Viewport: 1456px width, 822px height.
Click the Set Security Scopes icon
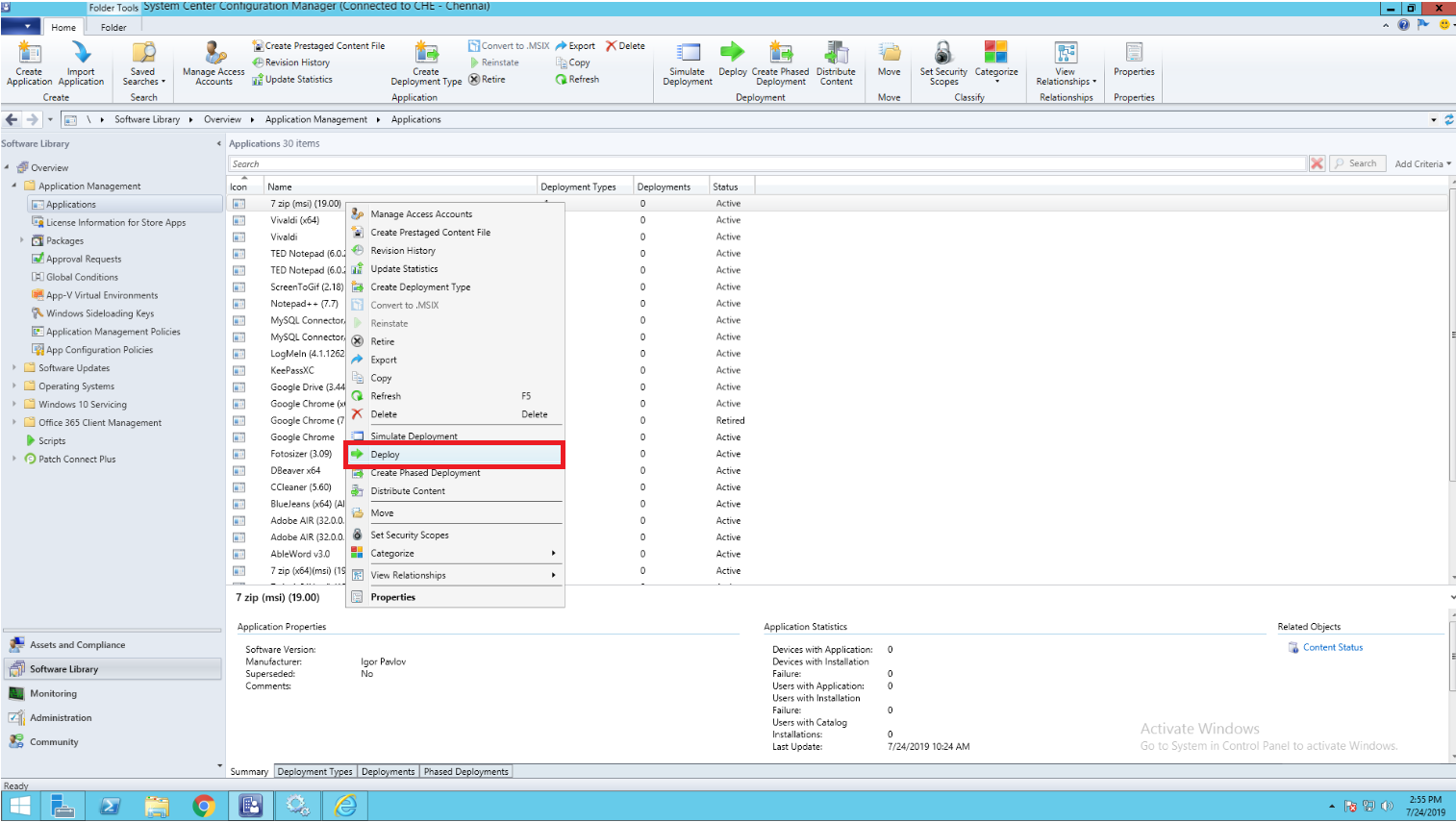pos(942,64)
